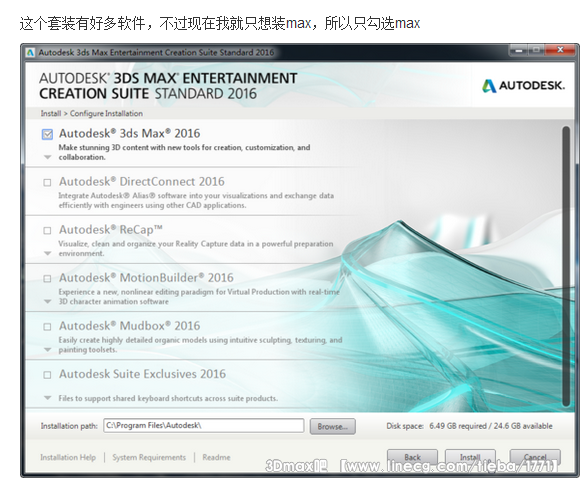Select the Autodesk 3ds Max 2016 title
The width and height of the screenshot is (587, 483).
pos(130,133)
